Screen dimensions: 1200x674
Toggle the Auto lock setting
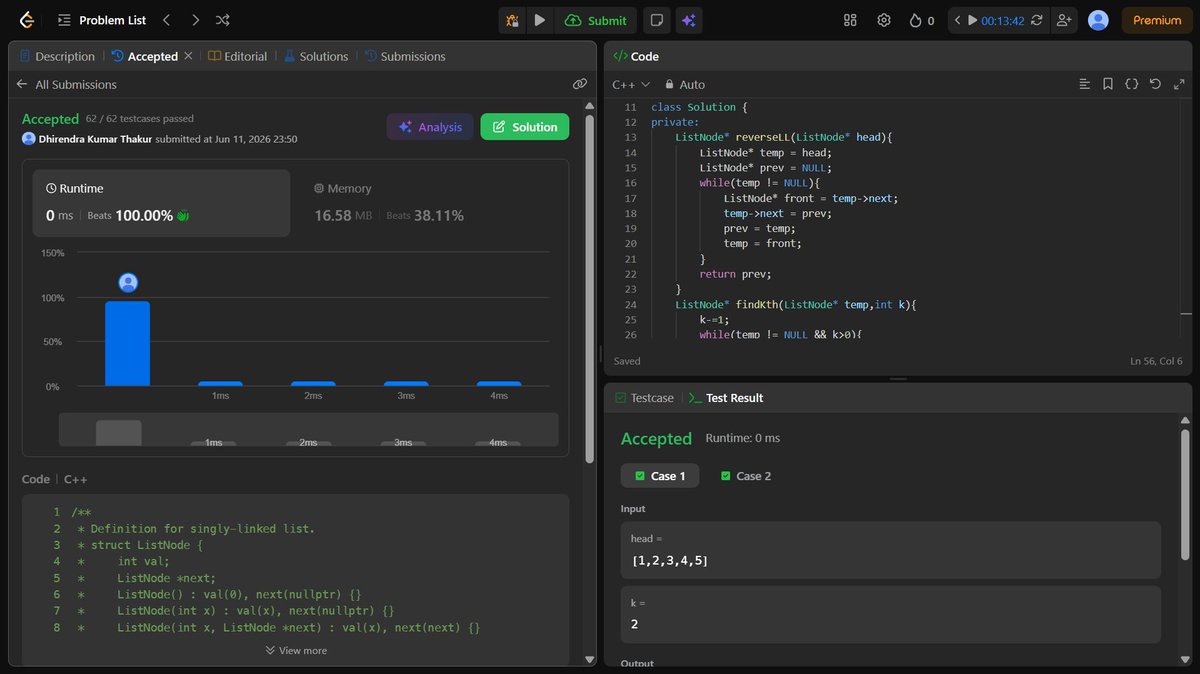(x=685, y=85)
